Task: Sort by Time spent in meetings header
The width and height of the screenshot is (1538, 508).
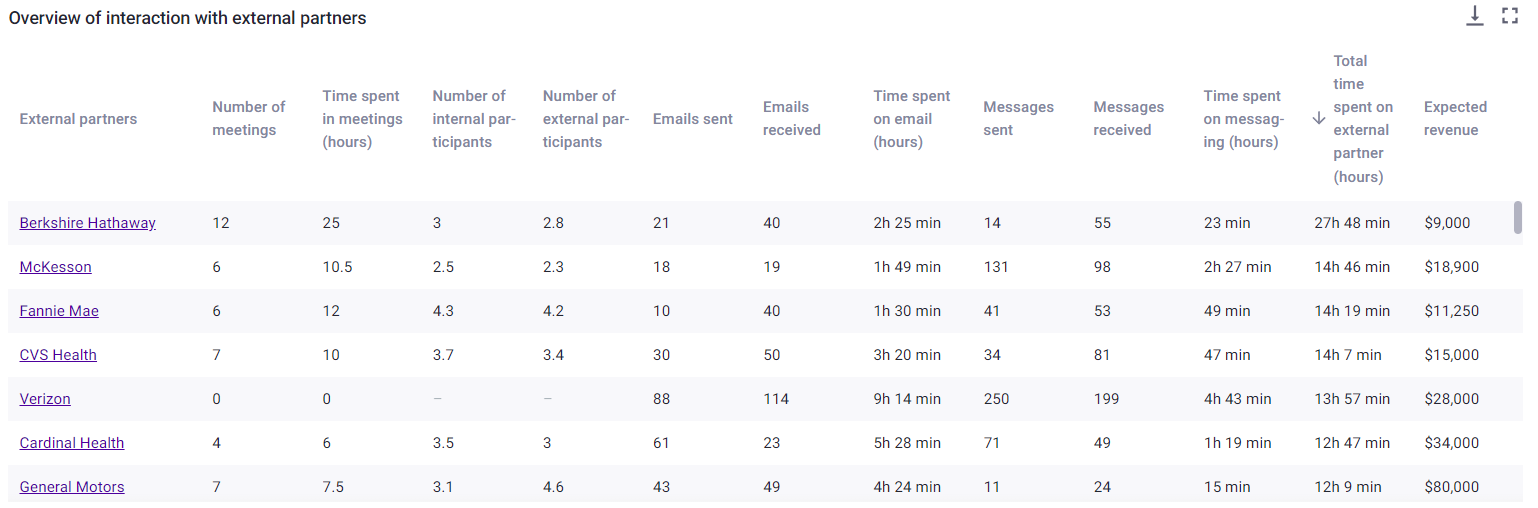Action: click(x=362, y=118)
